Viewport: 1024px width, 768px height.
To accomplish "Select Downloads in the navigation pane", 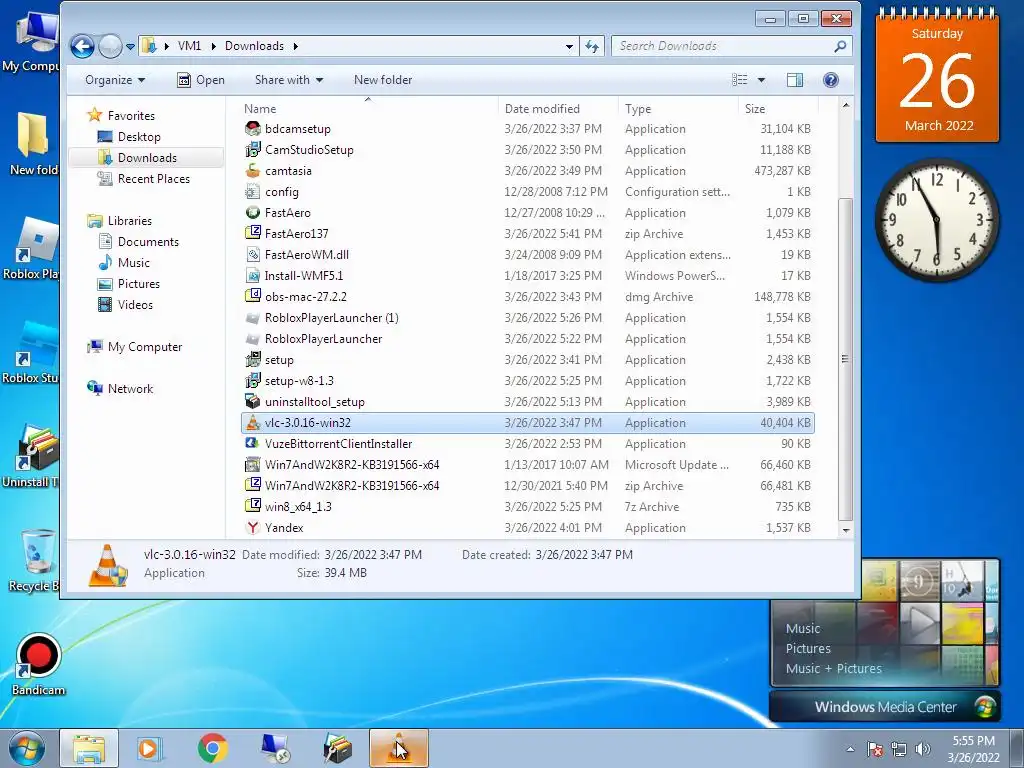I will tap(146, 157).
